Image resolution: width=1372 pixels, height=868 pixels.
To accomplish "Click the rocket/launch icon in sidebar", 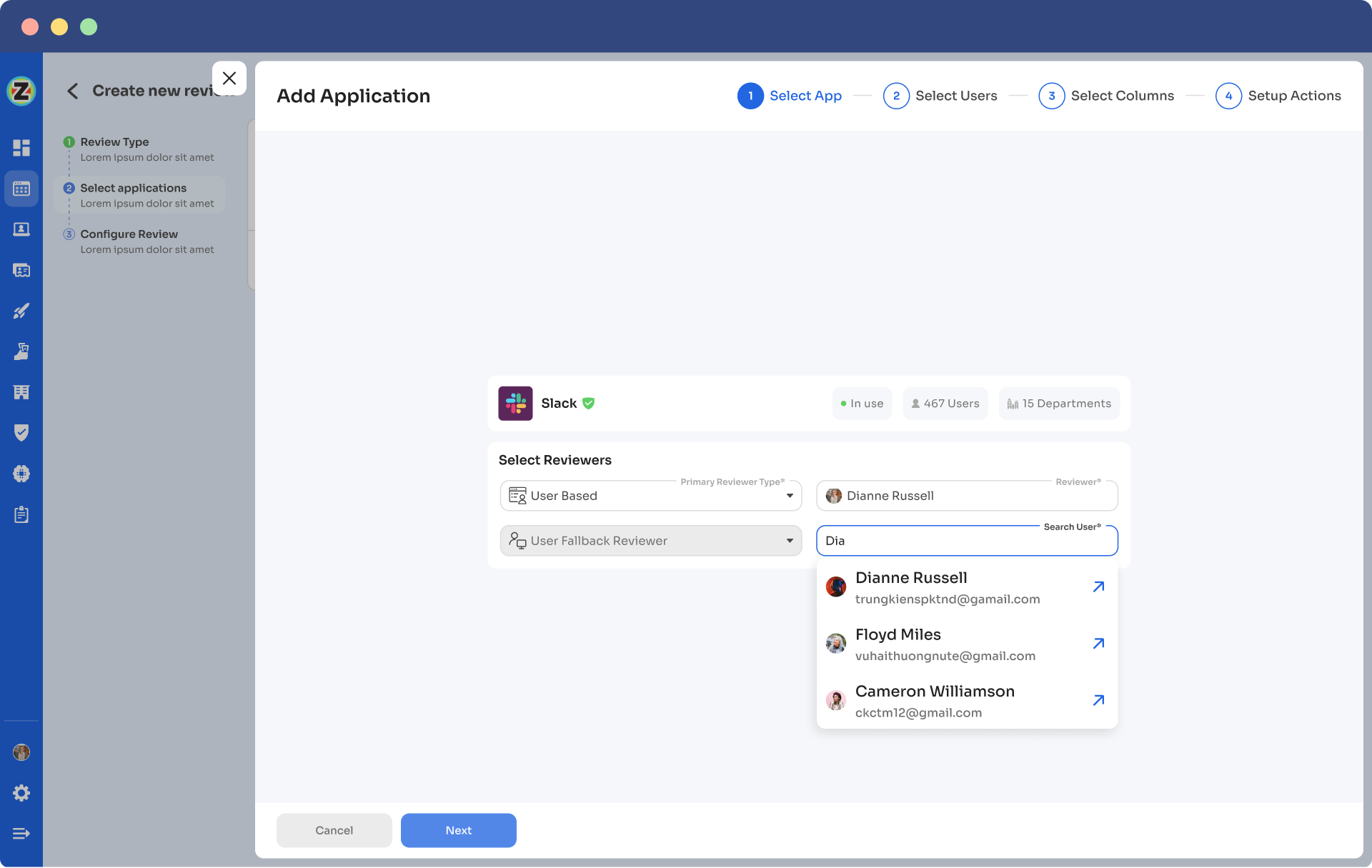I will (21, 311).
